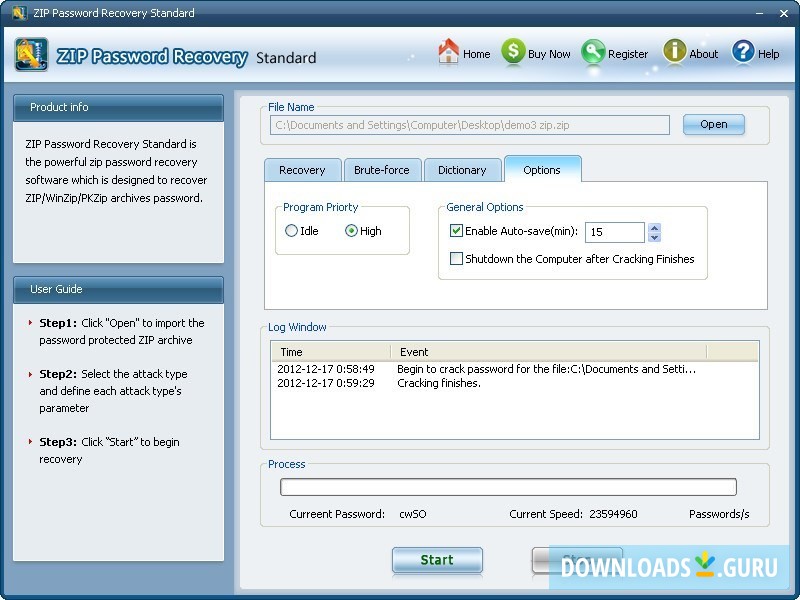Decrease auto-save minutes with the down stepper
800x600 pixels.
654,237
